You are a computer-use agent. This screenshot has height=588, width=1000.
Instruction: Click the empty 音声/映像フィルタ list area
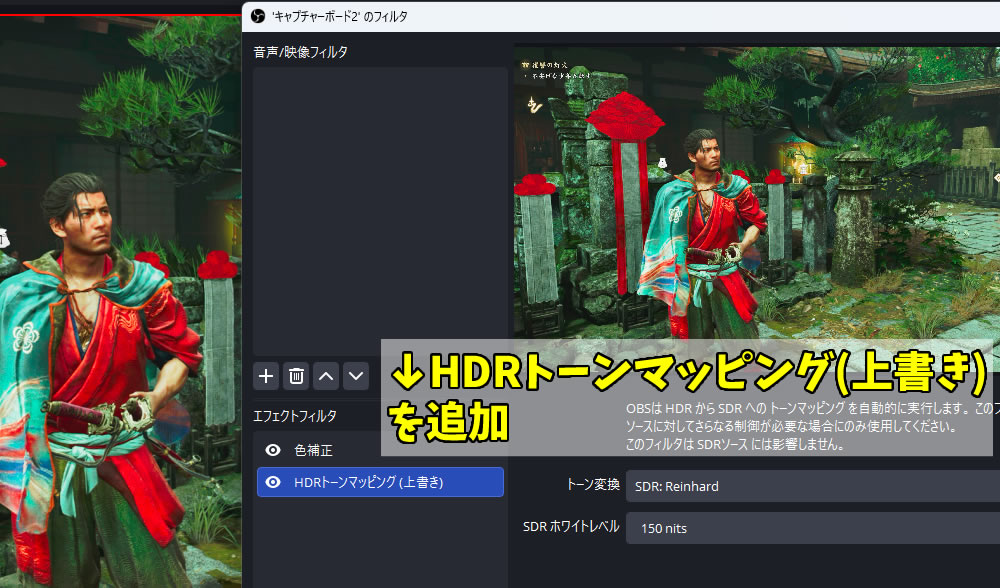click(x=380, y=211)
